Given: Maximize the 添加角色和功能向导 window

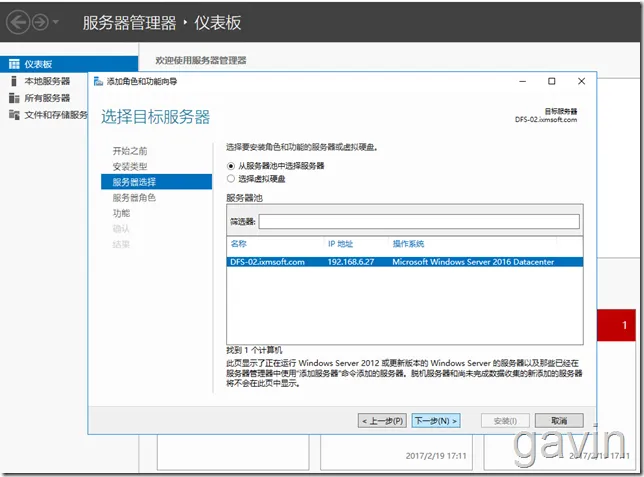Looking at the screenshot, I should [x=552, y=81].
